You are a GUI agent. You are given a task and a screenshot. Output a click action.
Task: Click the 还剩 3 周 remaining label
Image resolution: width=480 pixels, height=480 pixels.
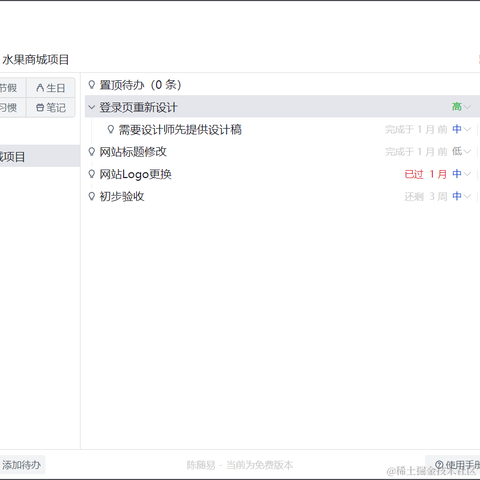[425, 196]
